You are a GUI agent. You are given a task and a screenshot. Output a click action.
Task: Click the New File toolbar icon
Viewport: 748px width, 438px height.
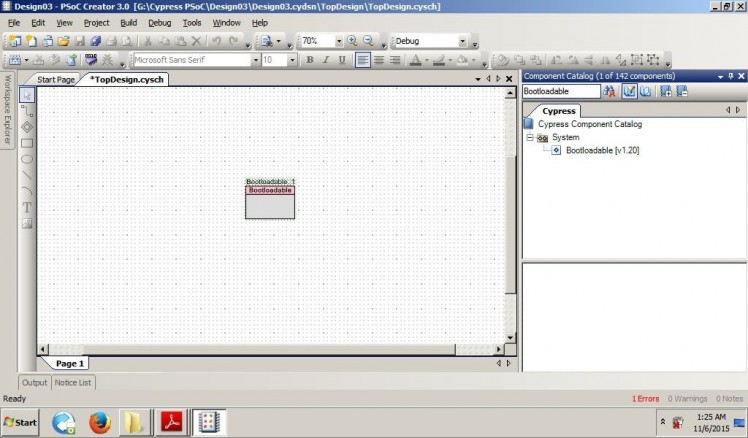click(x=31, y=41)
